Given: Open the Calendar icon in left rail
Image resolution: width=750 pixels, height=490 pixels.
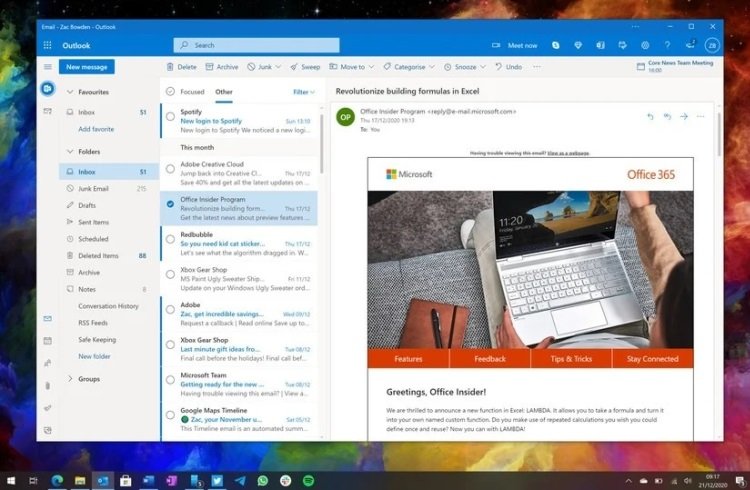Looking at the screenshot, I should pyautogui.click(x=47, y=341).
